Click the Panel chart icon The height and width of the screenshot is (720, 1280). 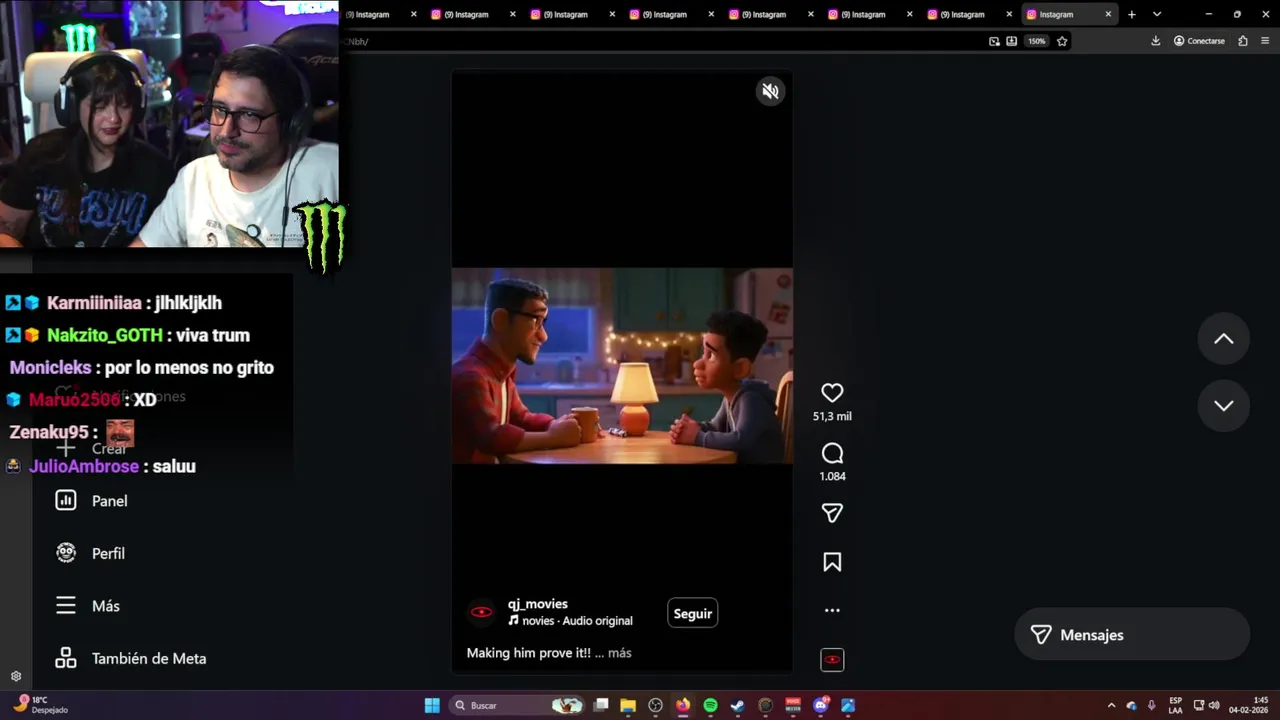pyautogui.click(x=66, y=500)
